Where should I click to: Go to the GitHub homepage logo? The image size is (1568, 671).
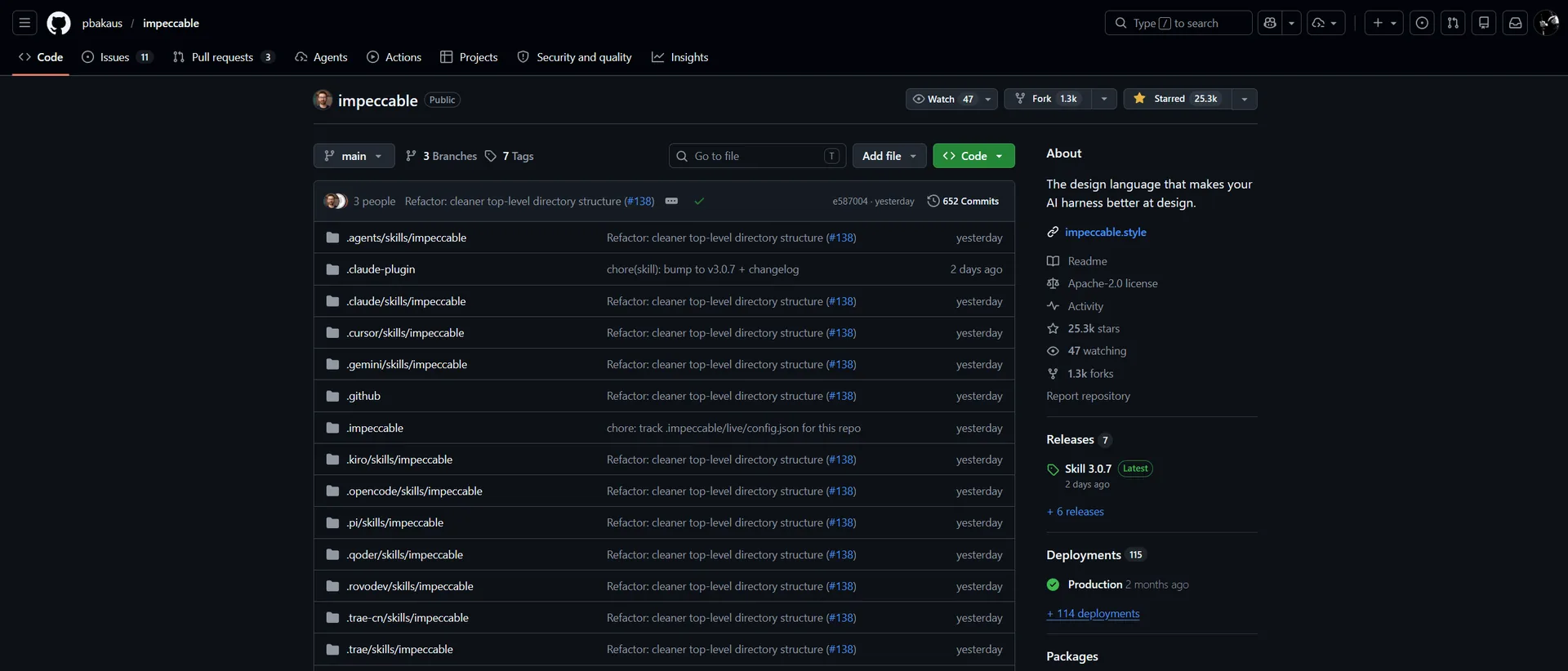coord(59,23)
